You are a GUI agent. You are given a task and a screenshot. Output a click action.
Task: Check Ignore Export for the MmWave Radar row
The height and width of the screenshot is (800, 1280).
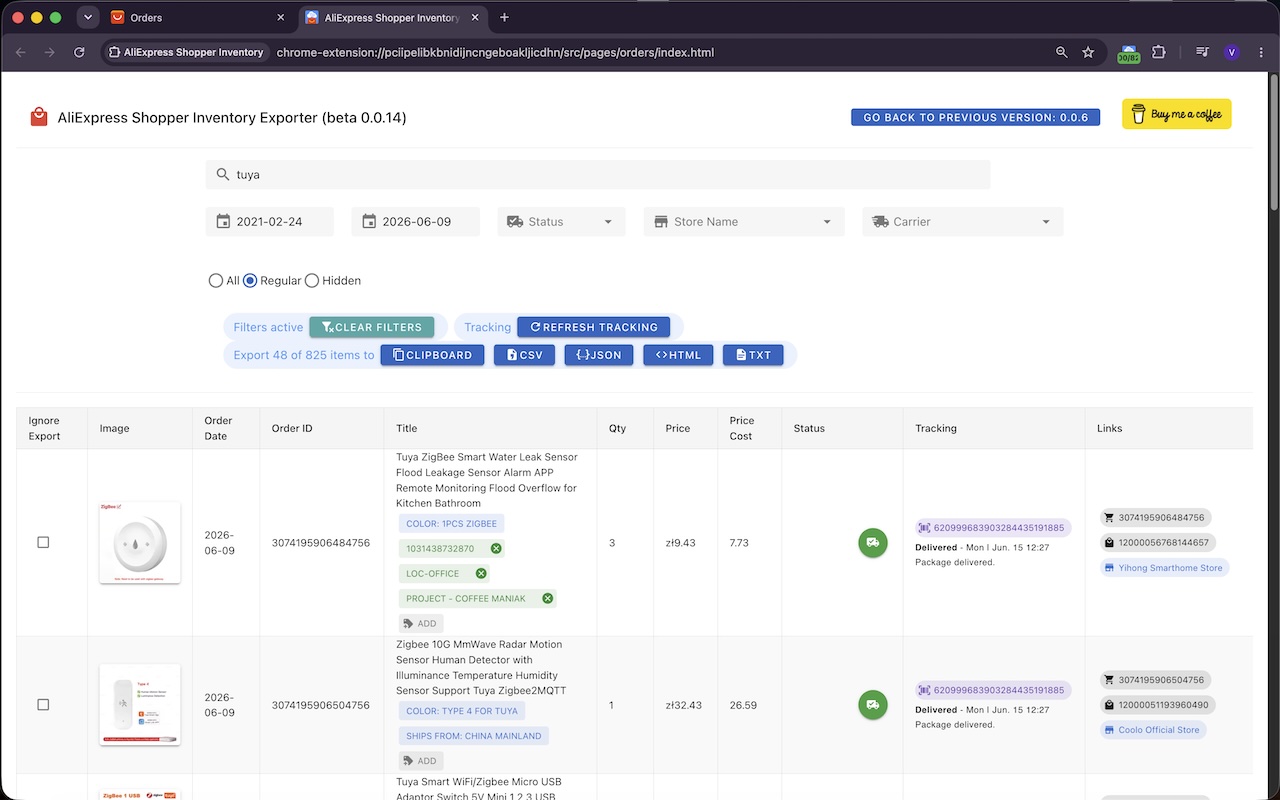43,705
